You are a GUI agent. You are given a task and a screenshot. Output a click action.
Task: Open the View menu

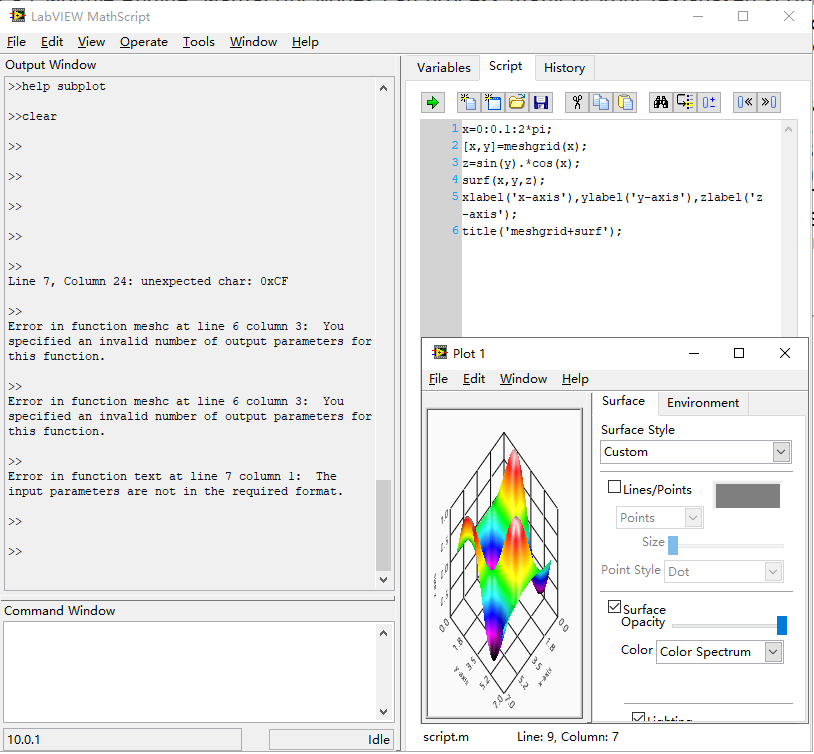pyautogui.click(x=91, y=42)
